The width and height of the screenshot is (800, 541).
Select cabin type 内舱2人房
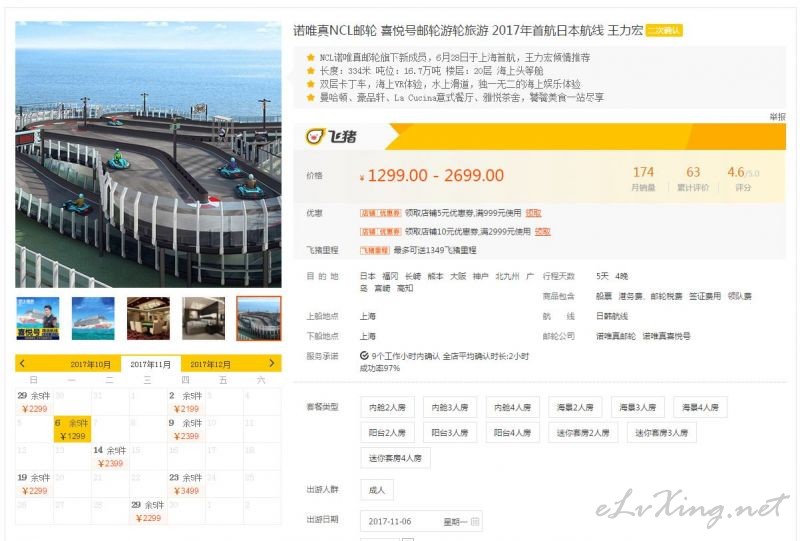coord(387,407)
